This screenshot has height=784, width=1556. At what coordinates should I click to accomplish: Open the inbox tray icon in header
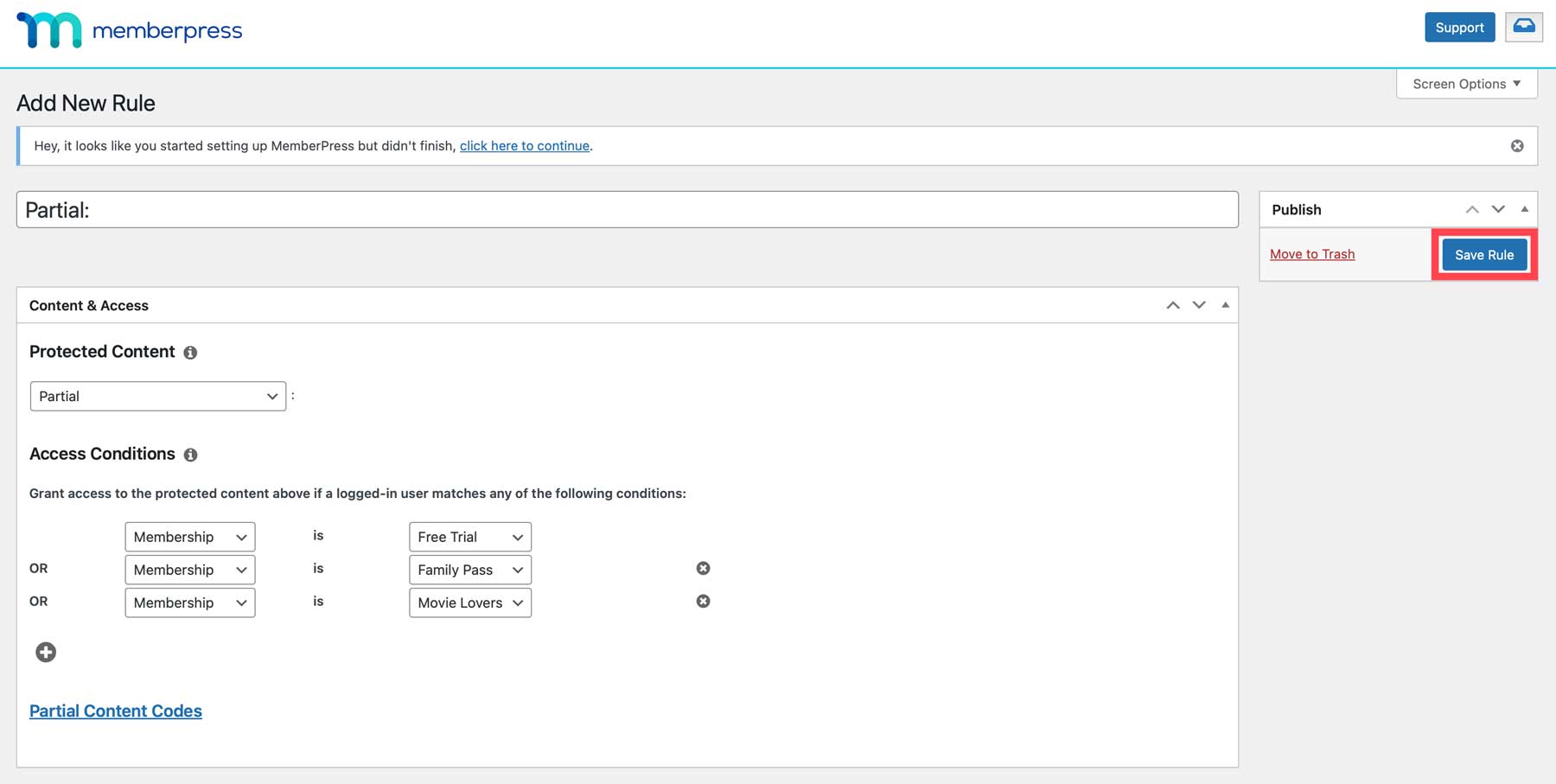(1523, 27)
